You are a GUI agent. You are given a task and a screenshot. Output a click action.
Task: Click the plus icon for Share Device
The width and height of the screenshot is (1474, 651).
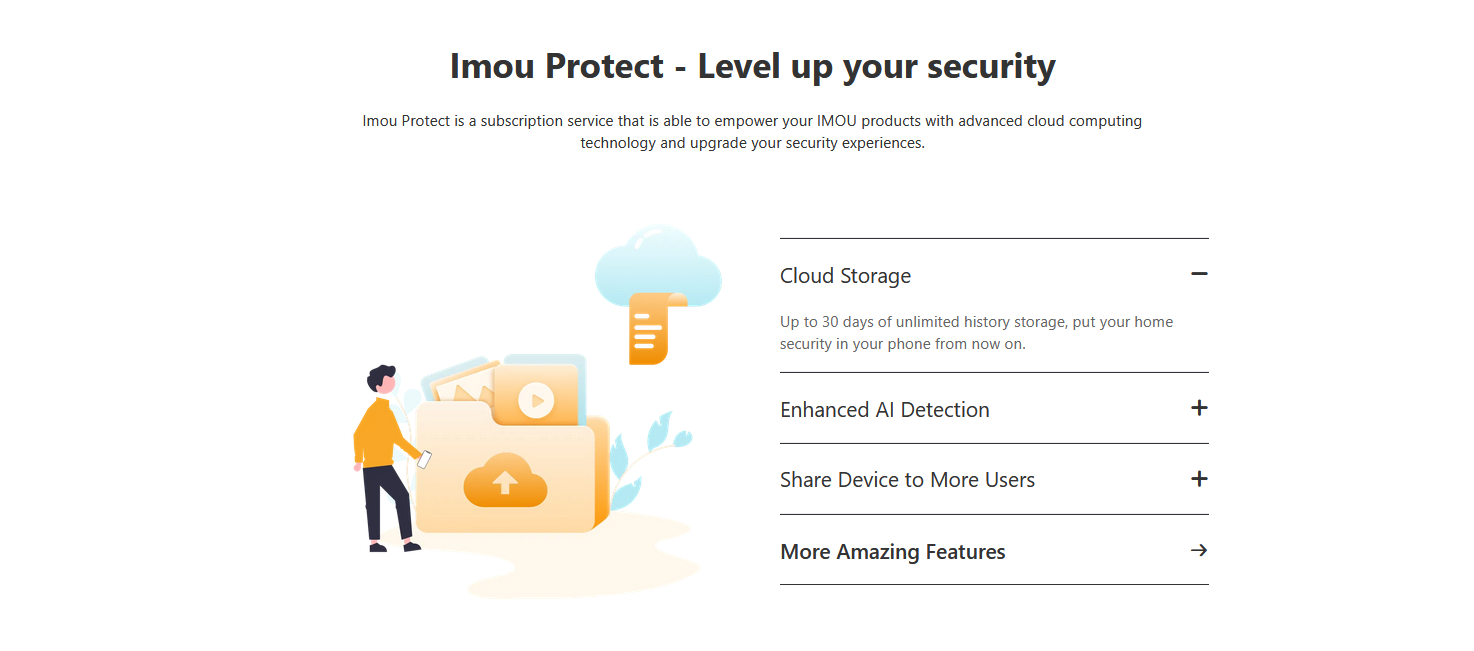coord(1200,479)
